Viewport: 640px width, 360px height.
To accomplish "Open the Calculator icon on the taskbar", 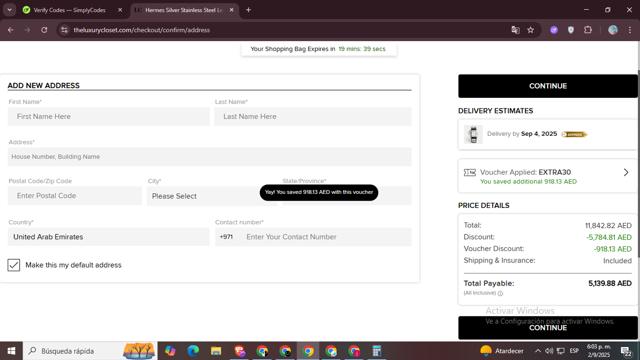I will pos(377,351).
